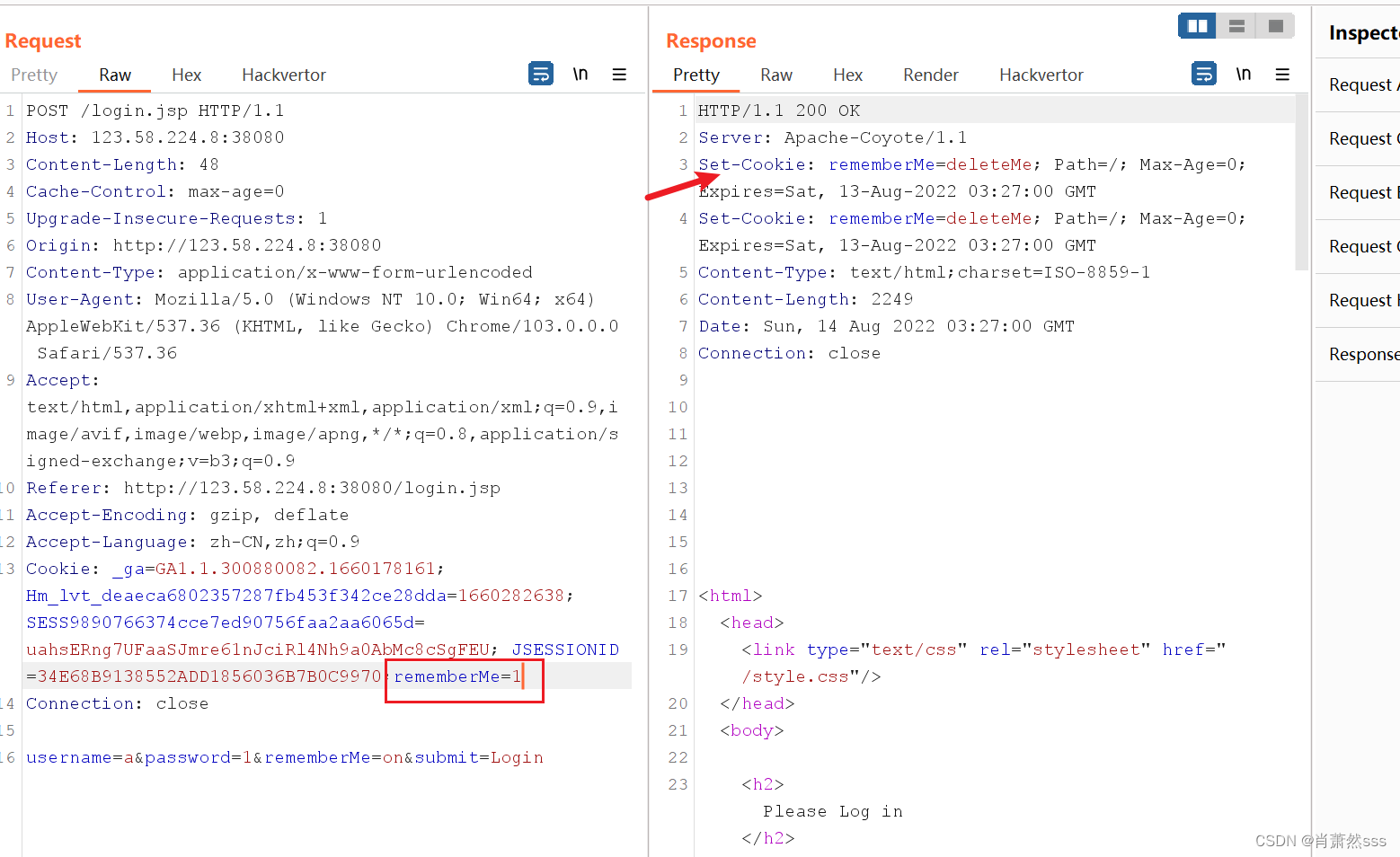Click the 'Accept-Encoding: gzip, deflate' header

pos(188,515)
